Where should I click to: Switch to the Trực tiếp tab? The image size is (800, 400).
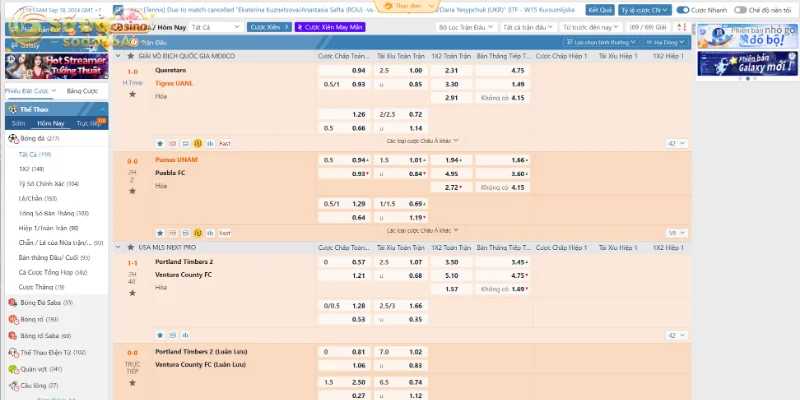88,123
